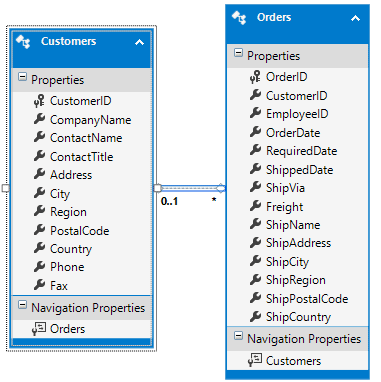This screenshot has width=381, height=382.
Task: Collapse Navigation Properties in Orders entity
Action: click(x=238, y=336)
